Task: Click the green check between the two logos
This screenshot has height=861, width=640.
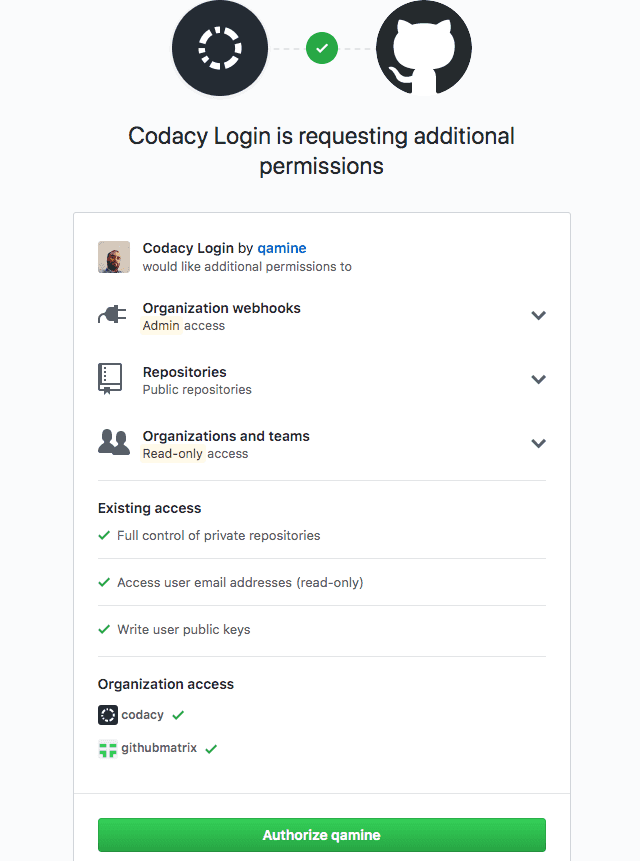Action: [321, 47]
